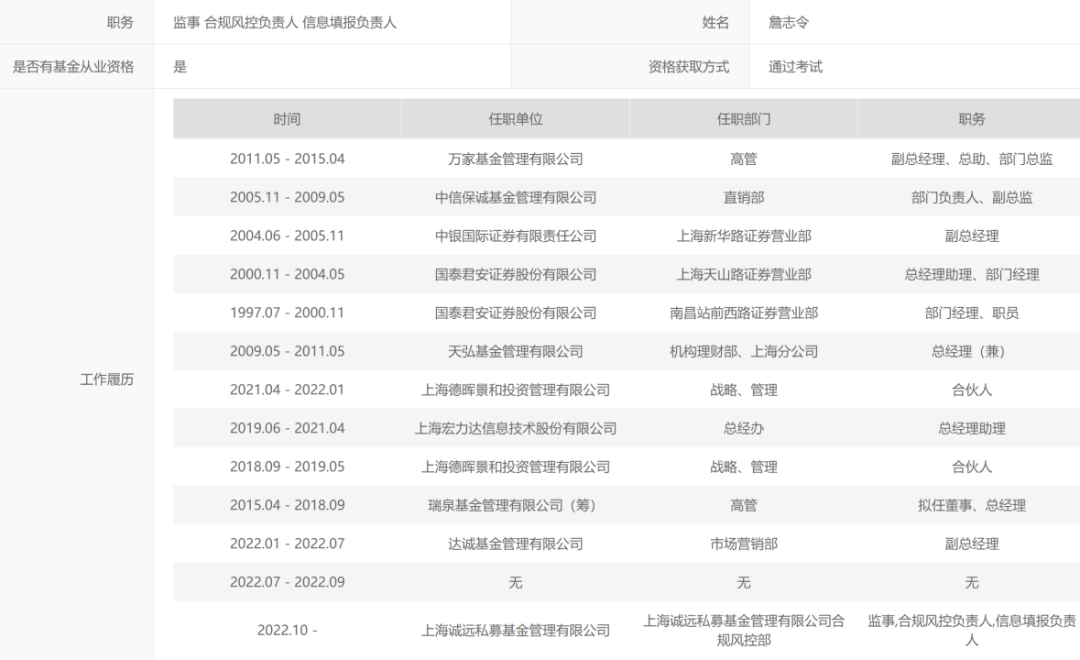This screenshot has width=1080, height=660.
Task: Click 上海诚远私募基金管理有限公司 in the 任职单位 column
Action: tap(515, 630)
